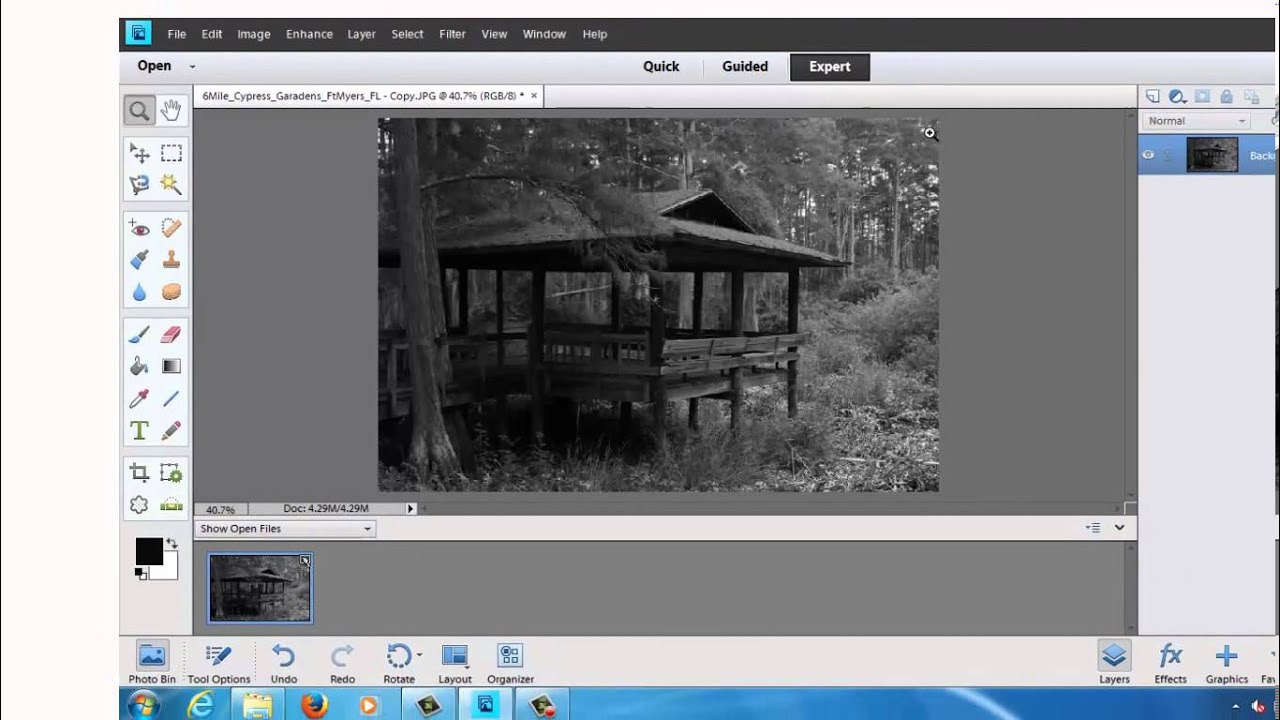Open the Rotate options arrow

click(x=419, y=655)
